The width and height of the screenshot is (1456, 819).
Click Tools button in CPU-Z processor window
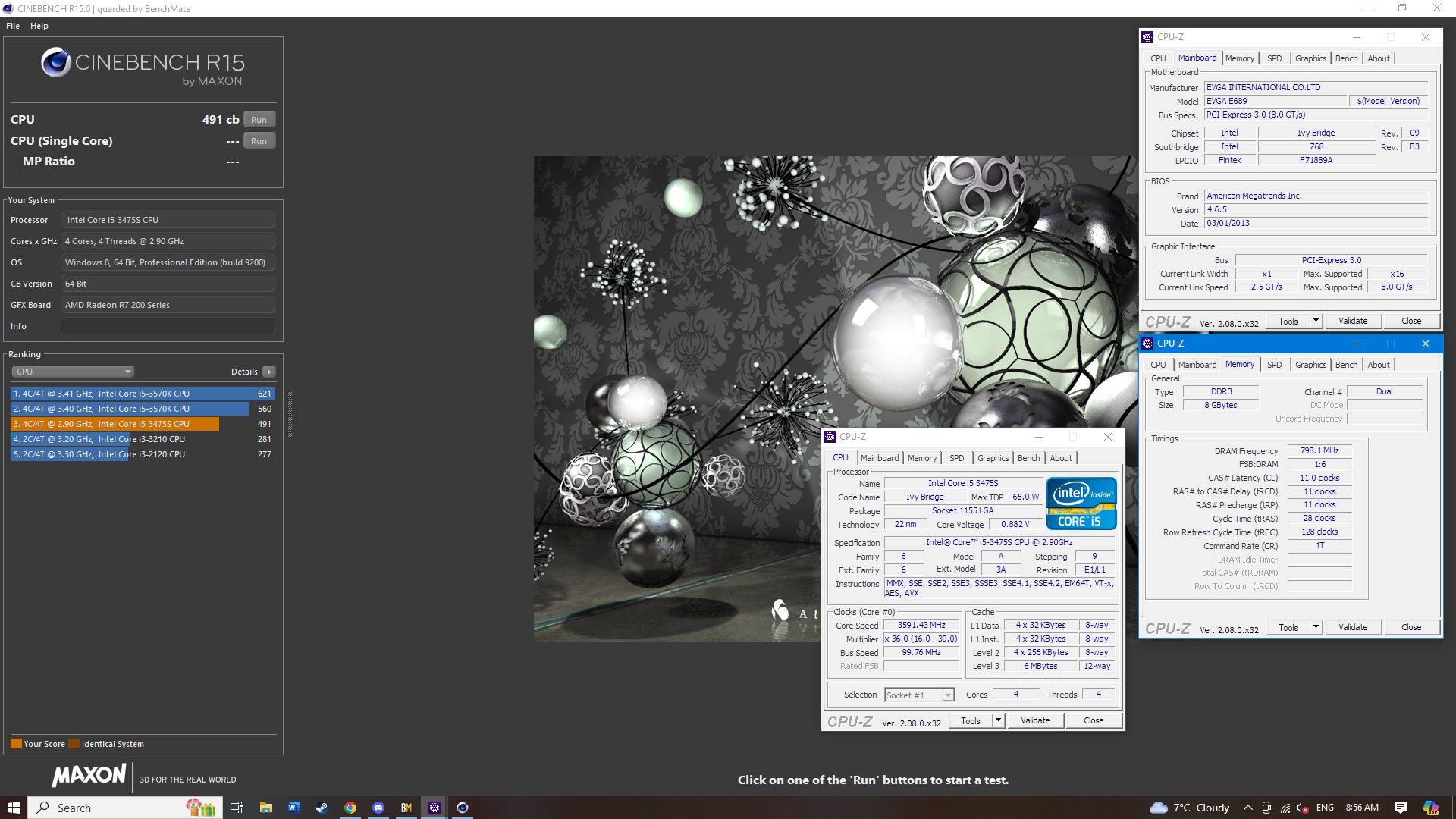point(971,721)
